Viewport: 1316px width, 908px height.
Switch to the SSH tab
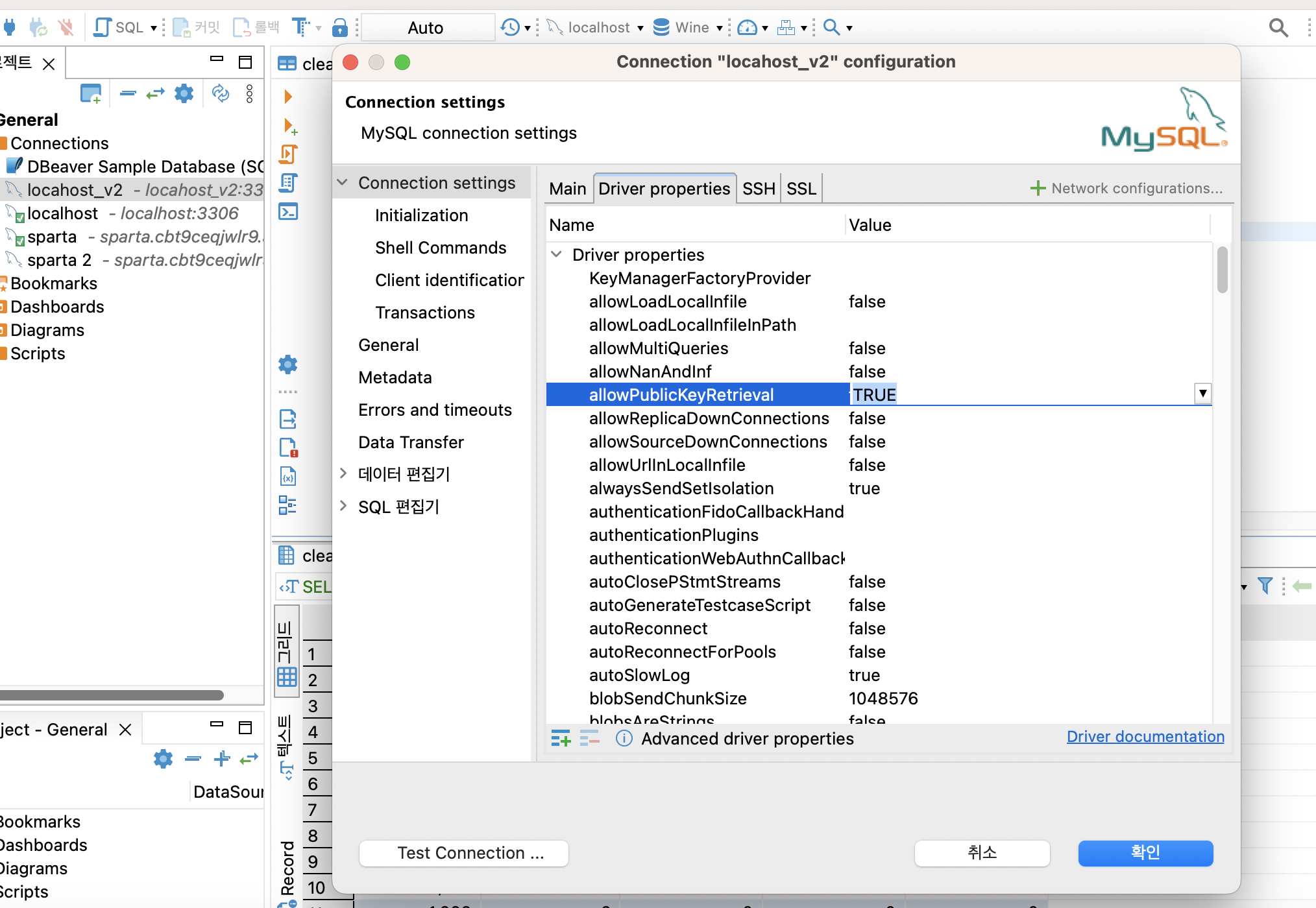point(758,189)
